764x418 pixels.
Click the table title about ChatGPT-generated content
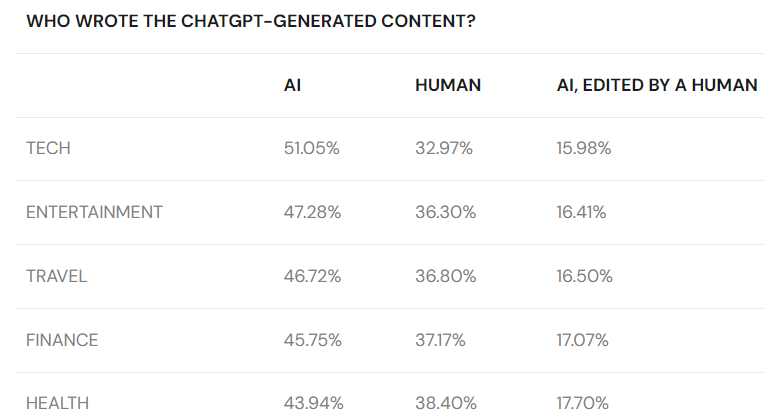pos(250,21)
